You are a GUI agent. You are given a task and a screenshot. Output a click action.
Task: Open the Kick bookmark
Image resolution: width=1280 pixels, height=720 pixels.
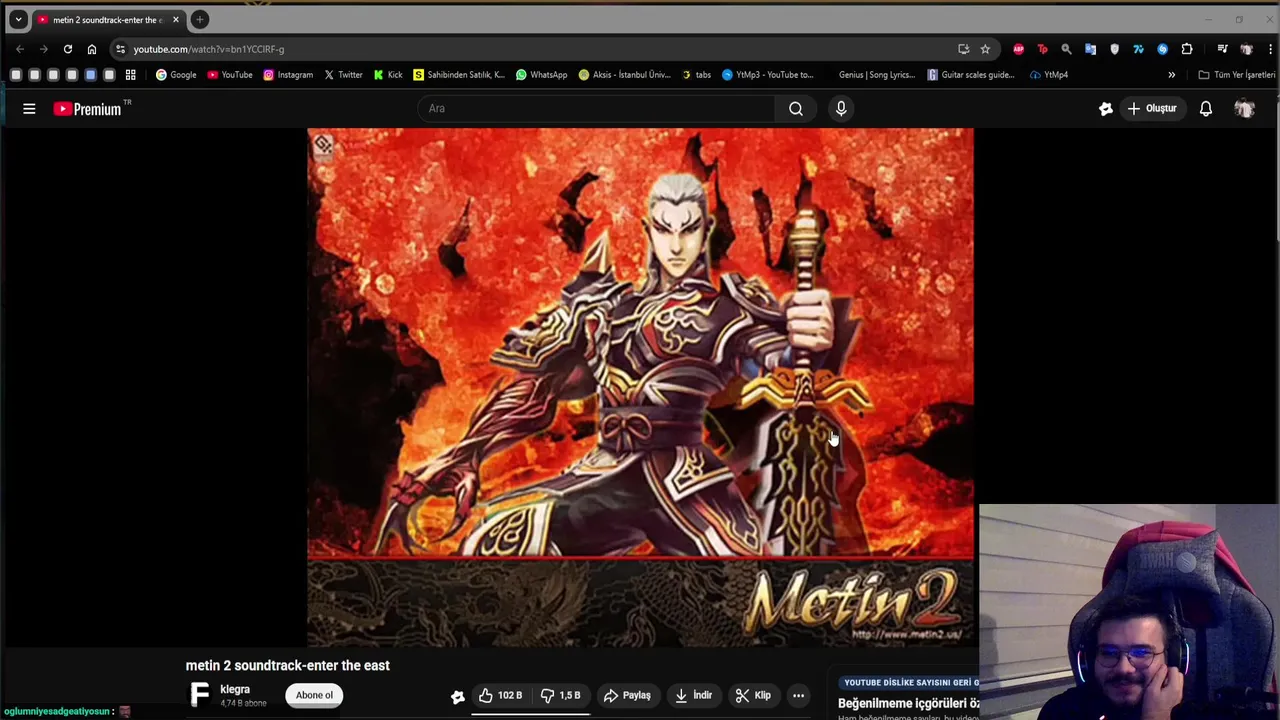pyautogui.click(x=388, y=75)
